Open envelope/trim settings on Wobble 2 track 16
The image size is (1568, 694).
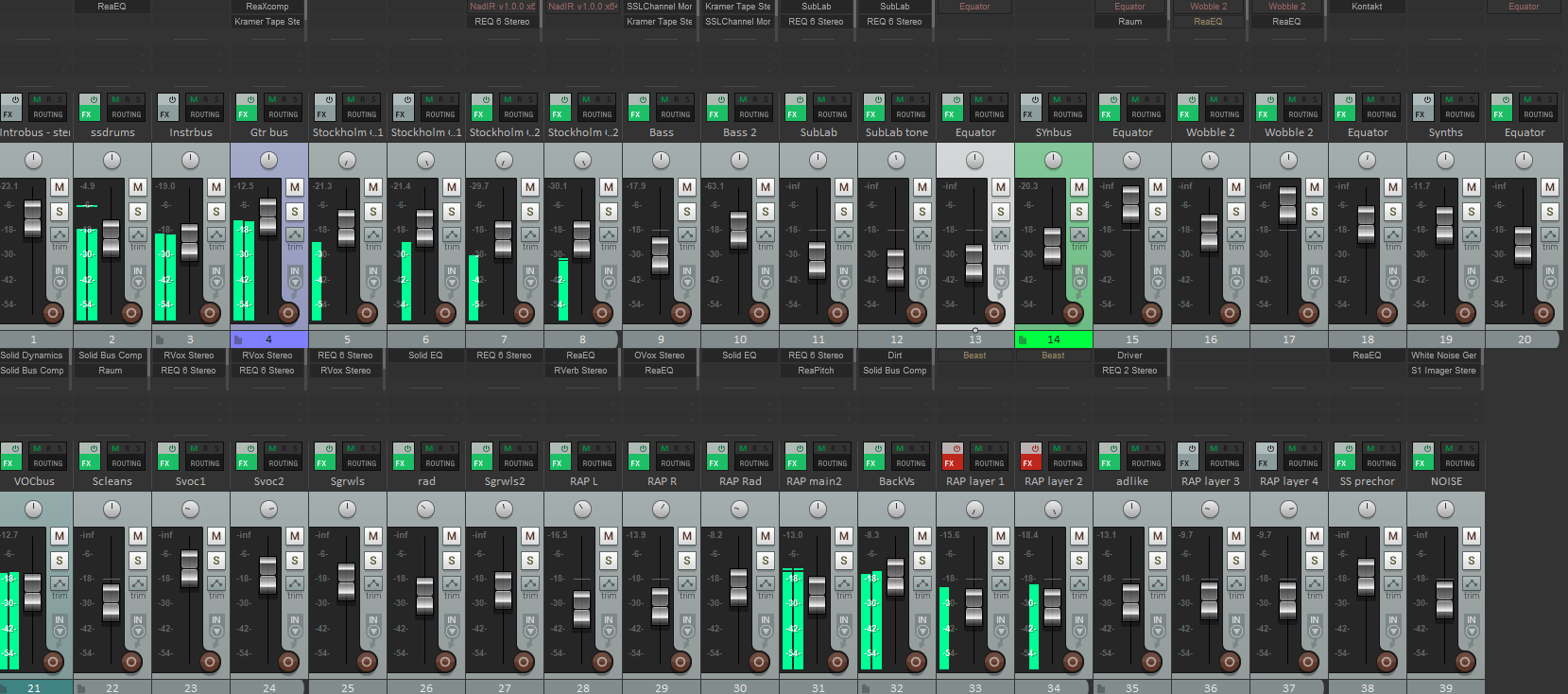[x=1236, y=234]
